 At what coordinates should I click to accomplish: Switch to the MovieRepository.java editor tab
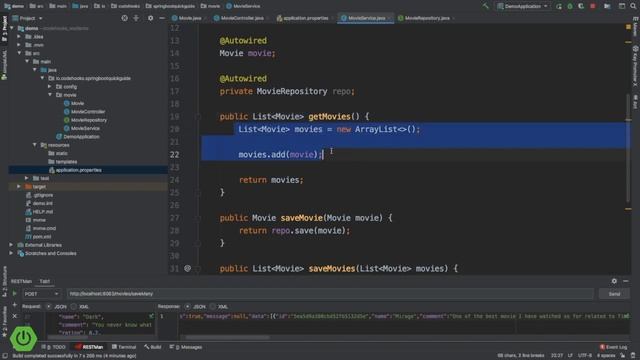pyautogui.click(x=426, y=18)
